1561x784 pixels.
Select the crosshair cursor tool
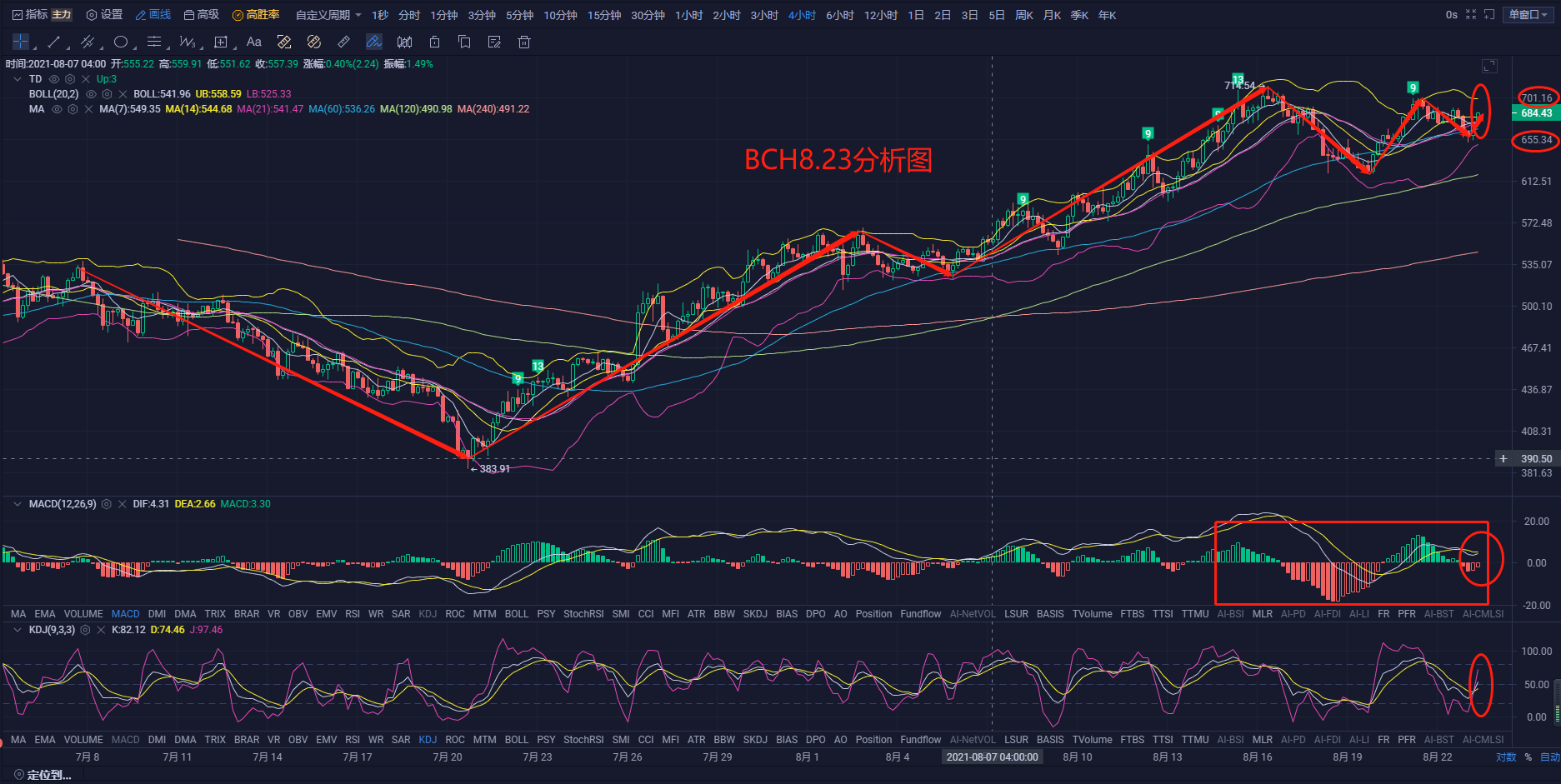pyautogui.click(x=21, y=42)
